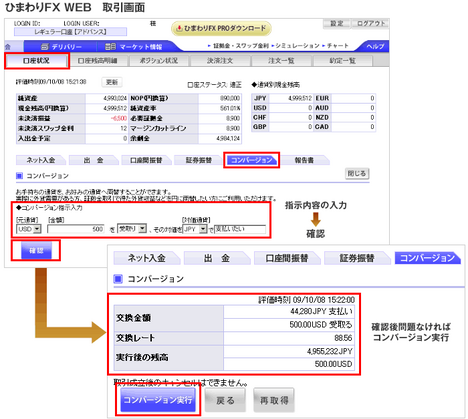
Task: Click the 戻る back button
Action: click(x=225, y=400)
